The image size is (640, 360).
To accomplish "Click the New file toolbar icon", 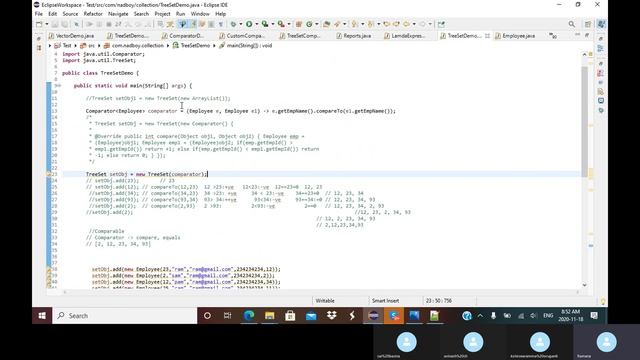I will tap(39, 24).
